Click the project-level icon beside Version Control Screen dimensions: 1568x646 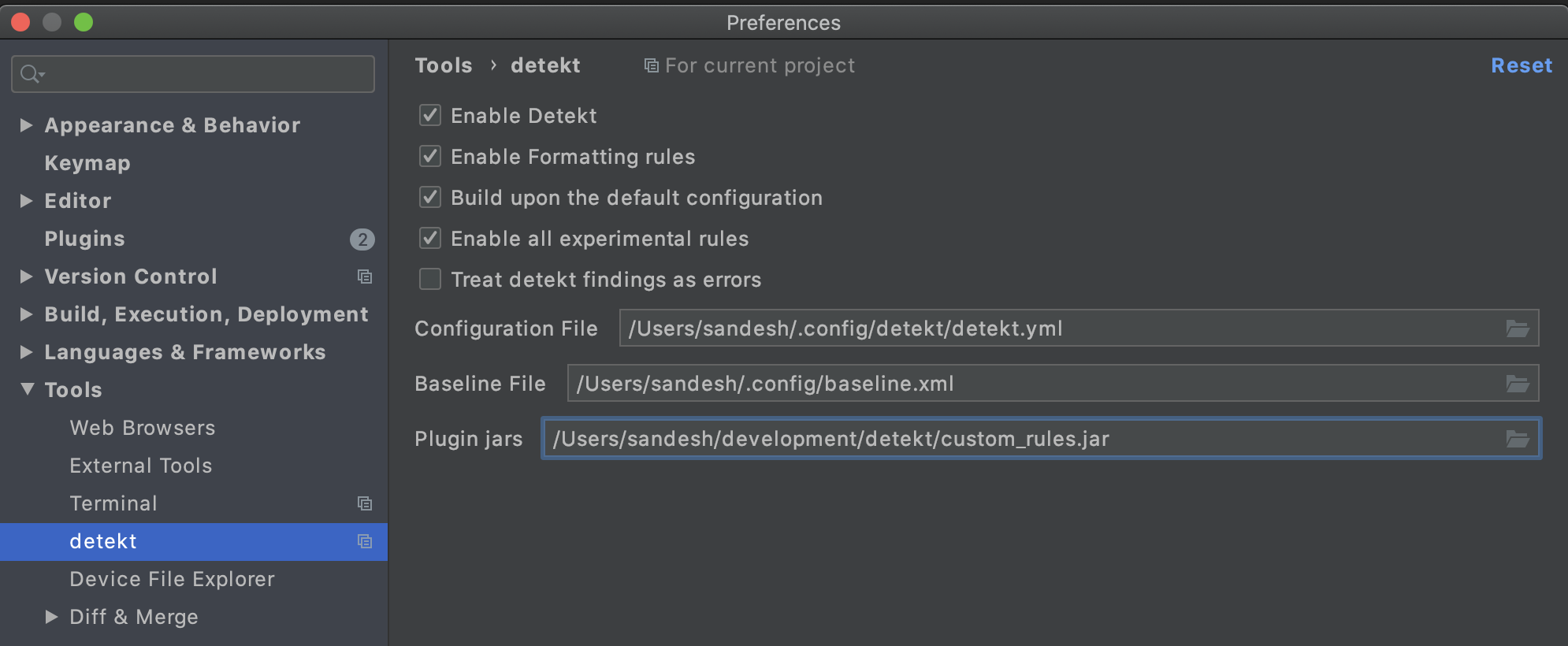[365, 277]
